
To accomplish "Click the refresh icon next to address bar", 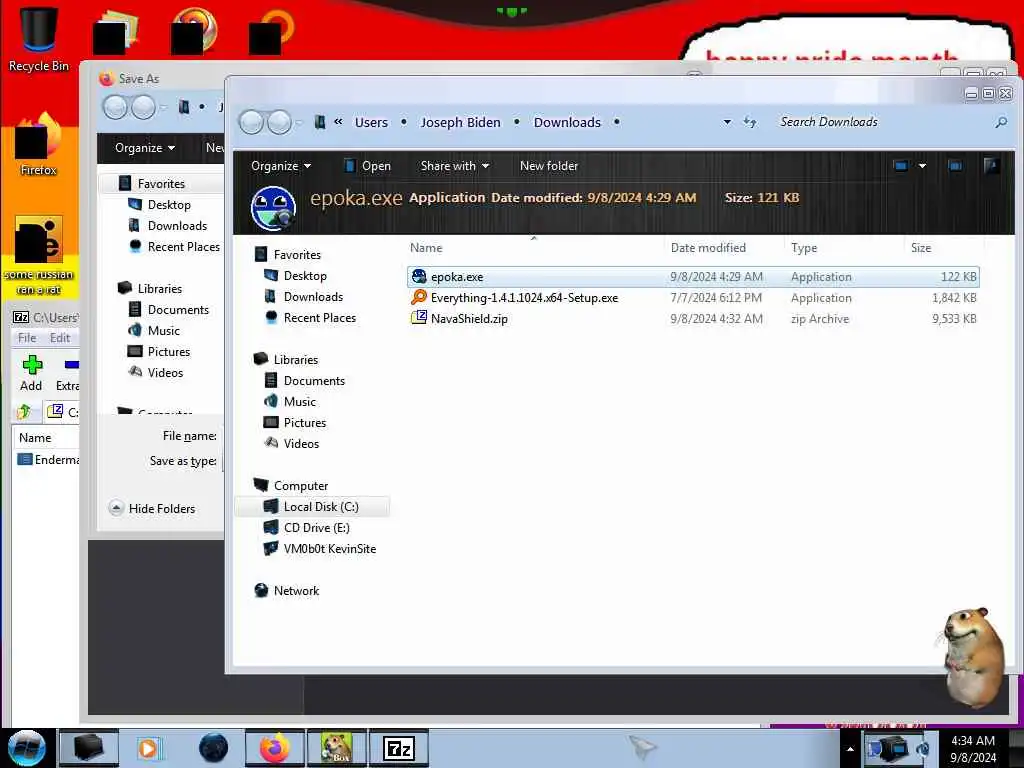I will (x=750, y=122).
